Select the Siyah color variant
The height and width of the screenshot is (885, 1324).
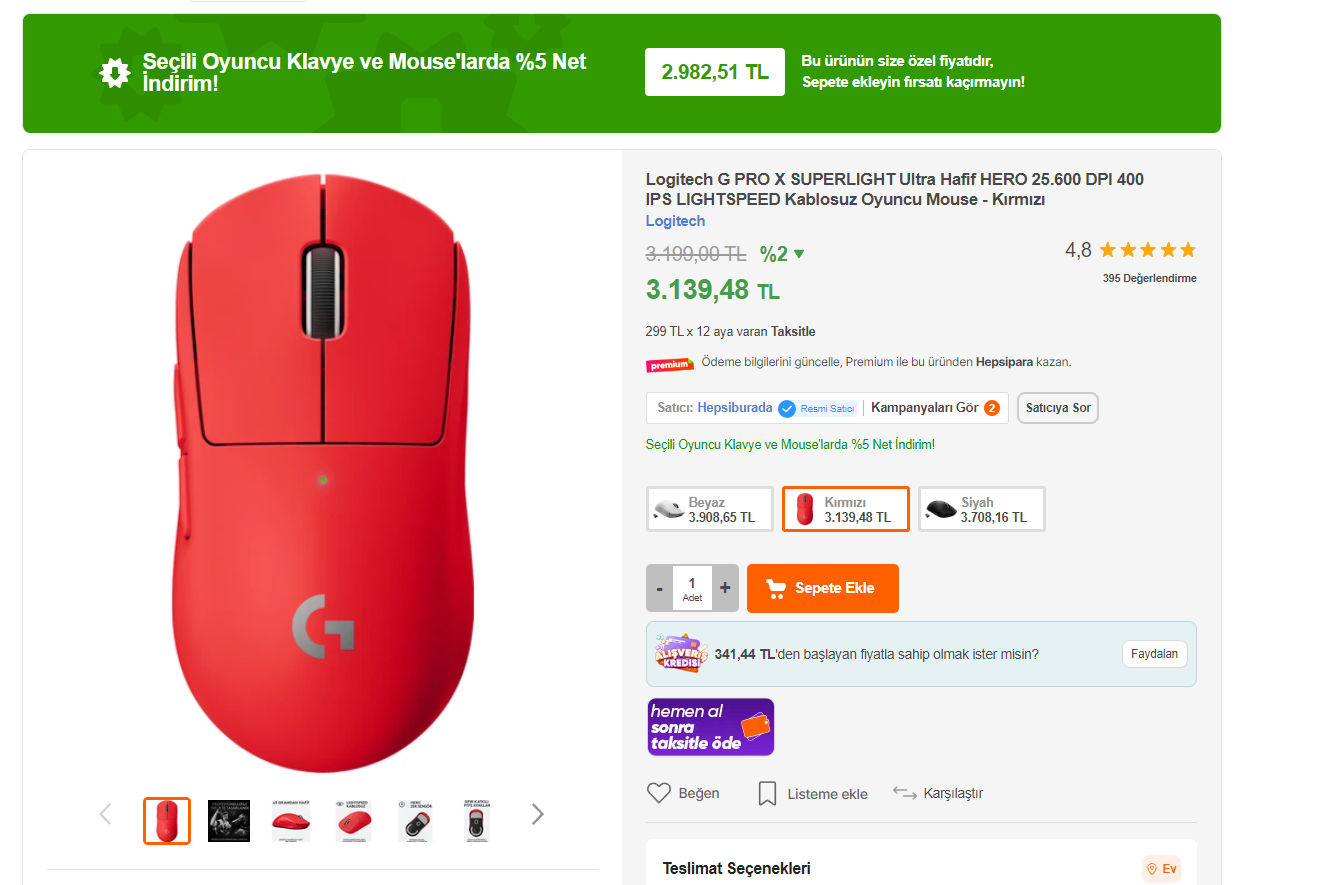tap(981, 509)
